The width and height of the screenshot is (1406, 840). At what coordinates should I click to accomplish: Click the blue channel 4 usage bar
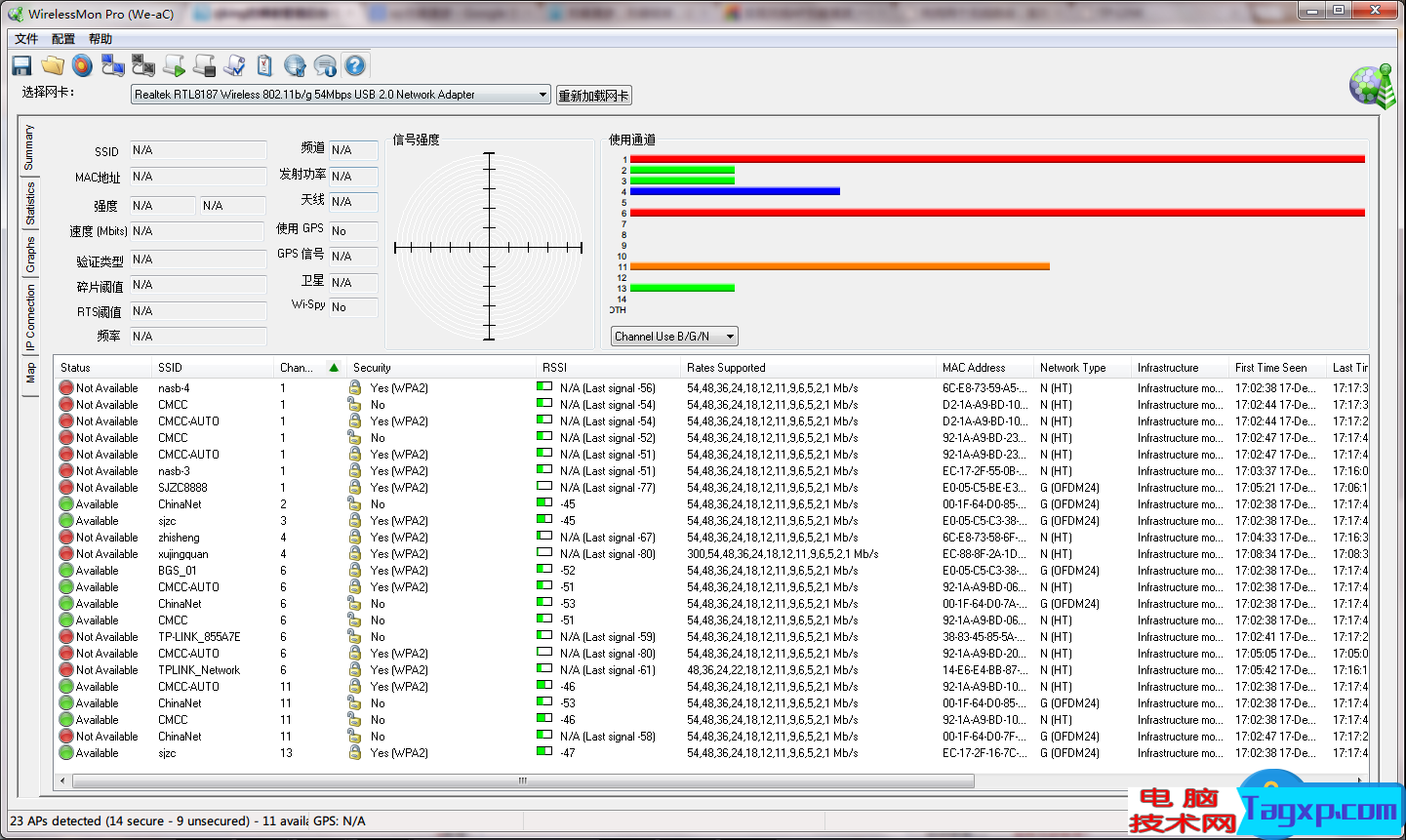pyautogui.click(x=735, y=191)
